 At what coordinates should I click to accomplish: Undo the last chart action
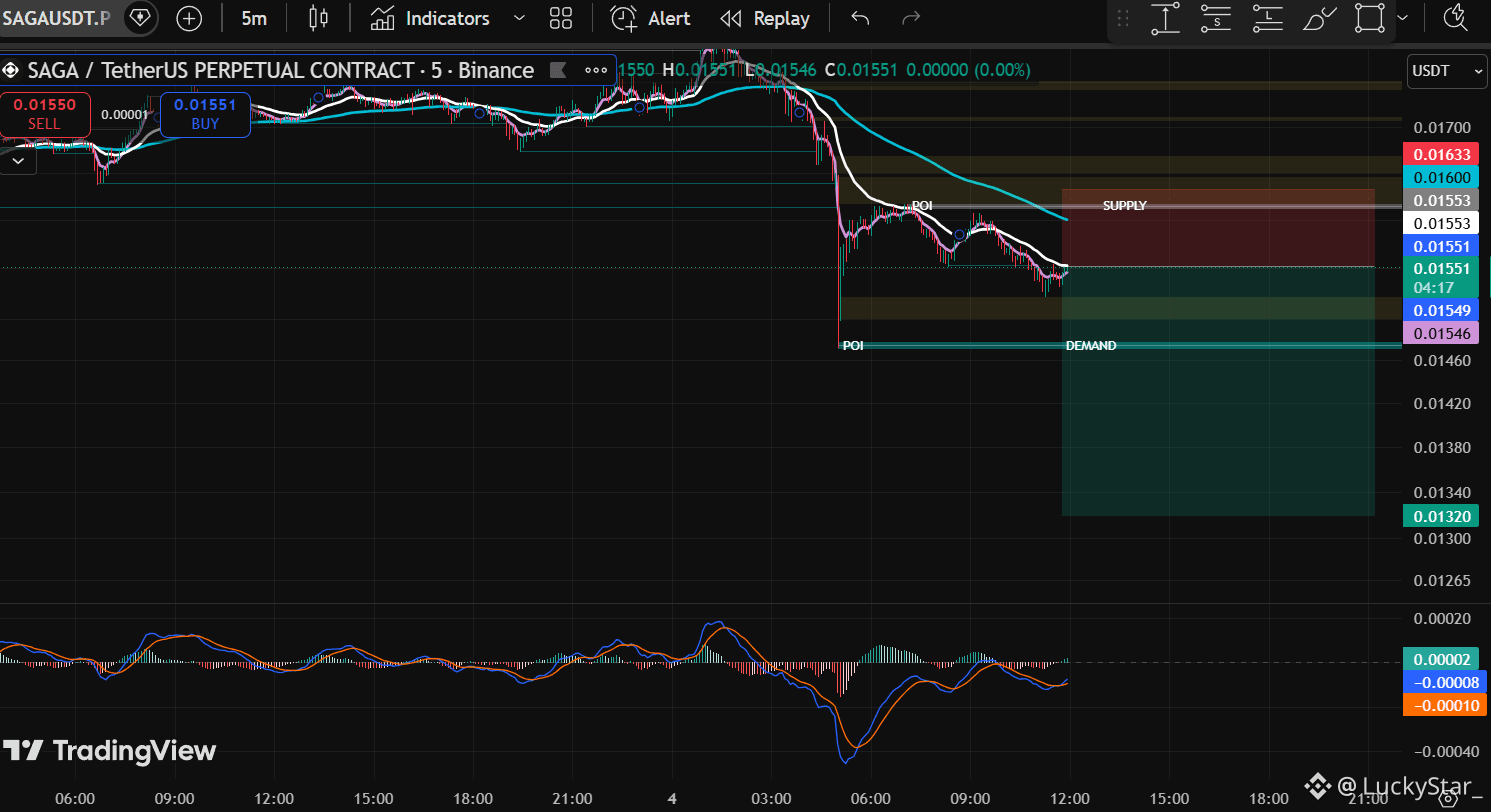[860, 18]
